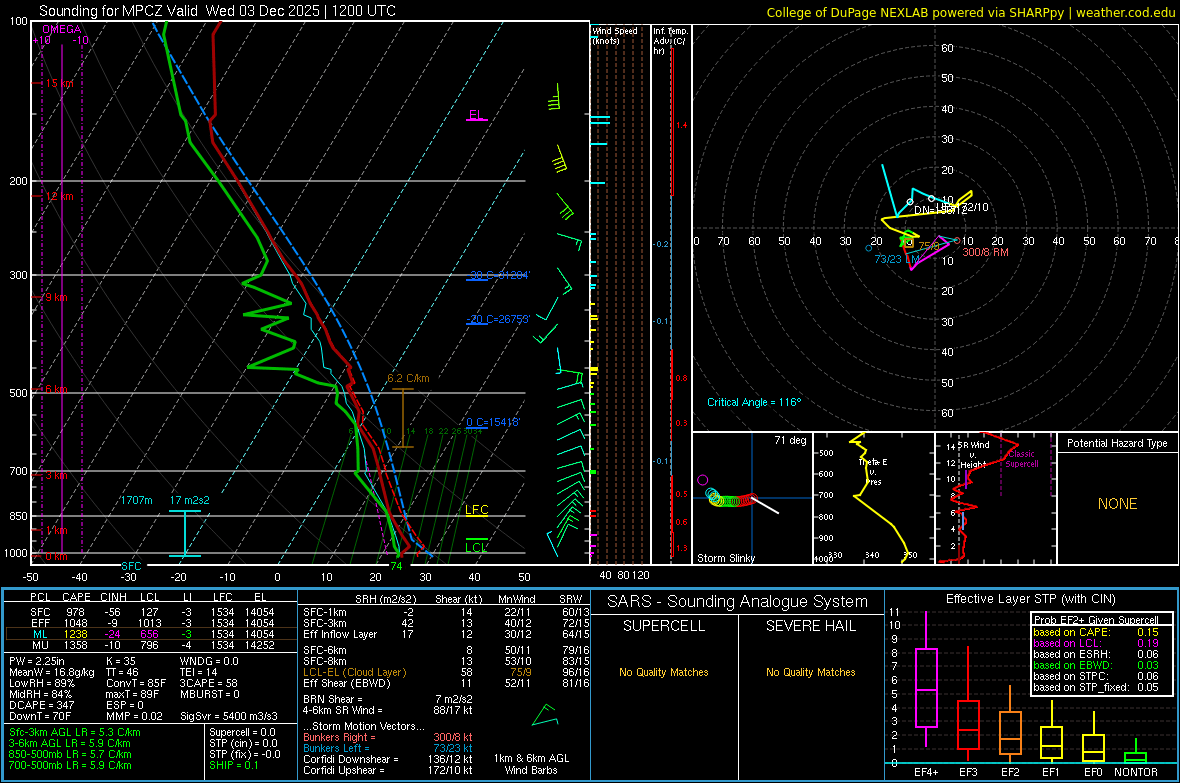Viewport: 1180px width, 783px height.
Task: Click Sfc-3km AGL LR = 5.3 C/km
Action: click(x=75, y=732)
